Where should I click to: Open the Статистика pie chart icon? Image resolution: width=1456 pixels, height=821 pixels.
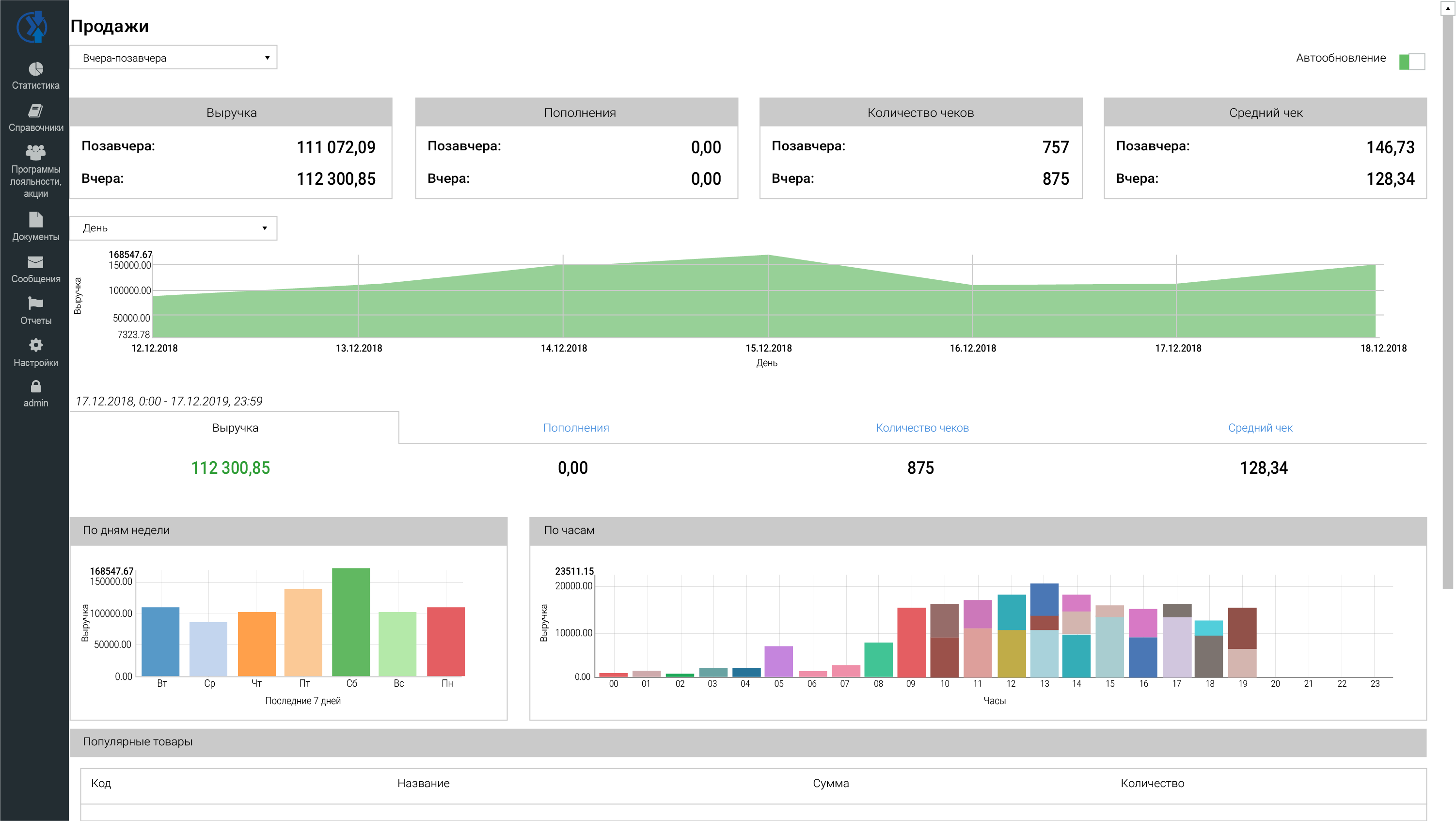tap(35, 69)
